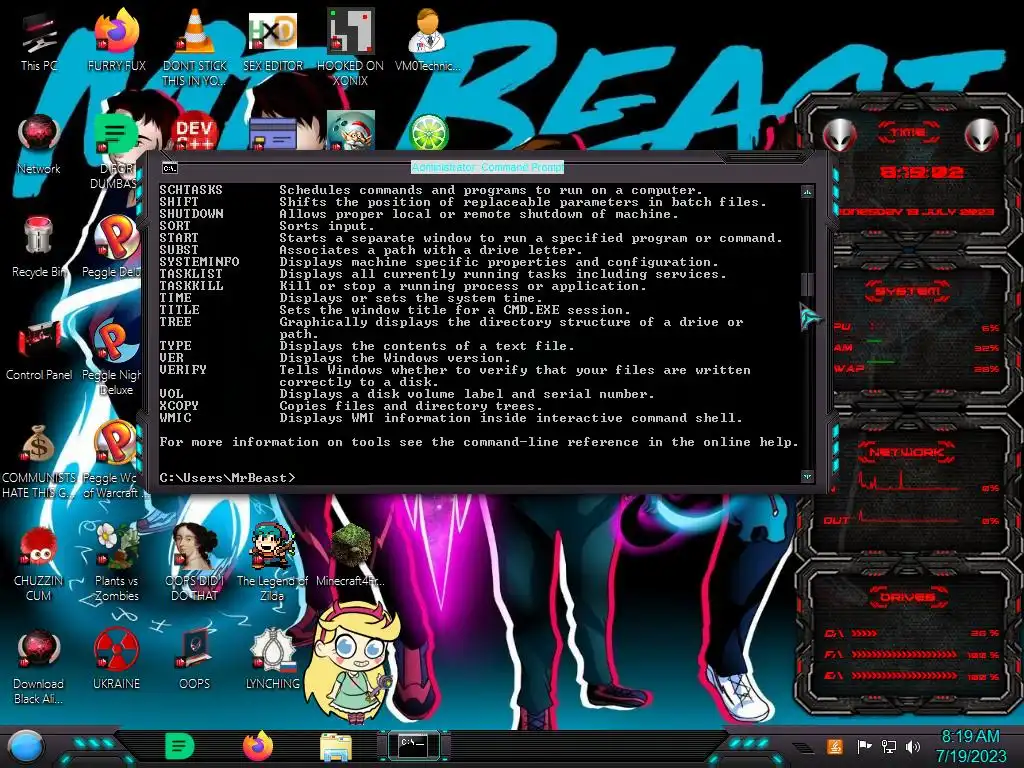This screenshot has width=1024, height=768.
Task: Click the orange Java tray icon
Action: coord(835,746)
